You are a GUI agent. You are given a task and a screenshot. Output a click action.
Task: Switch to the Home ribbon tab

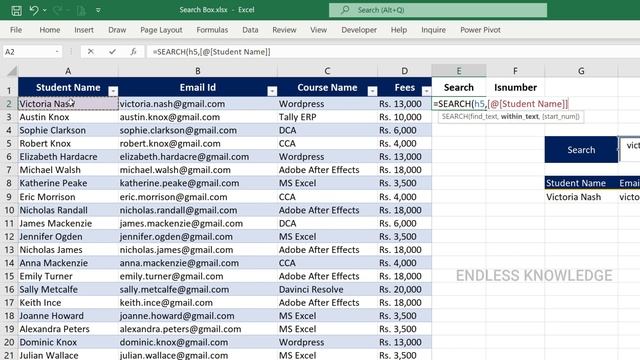pyautogui.click(x=50, y=30)
